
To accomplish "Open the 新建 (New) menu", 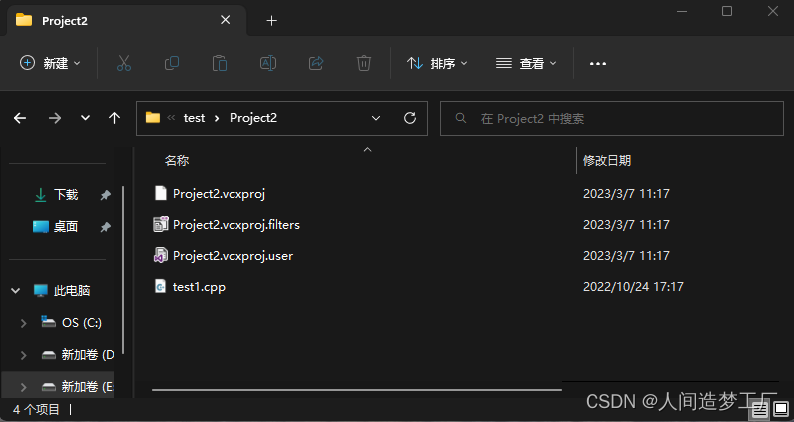I will click(x=50, y=63).
